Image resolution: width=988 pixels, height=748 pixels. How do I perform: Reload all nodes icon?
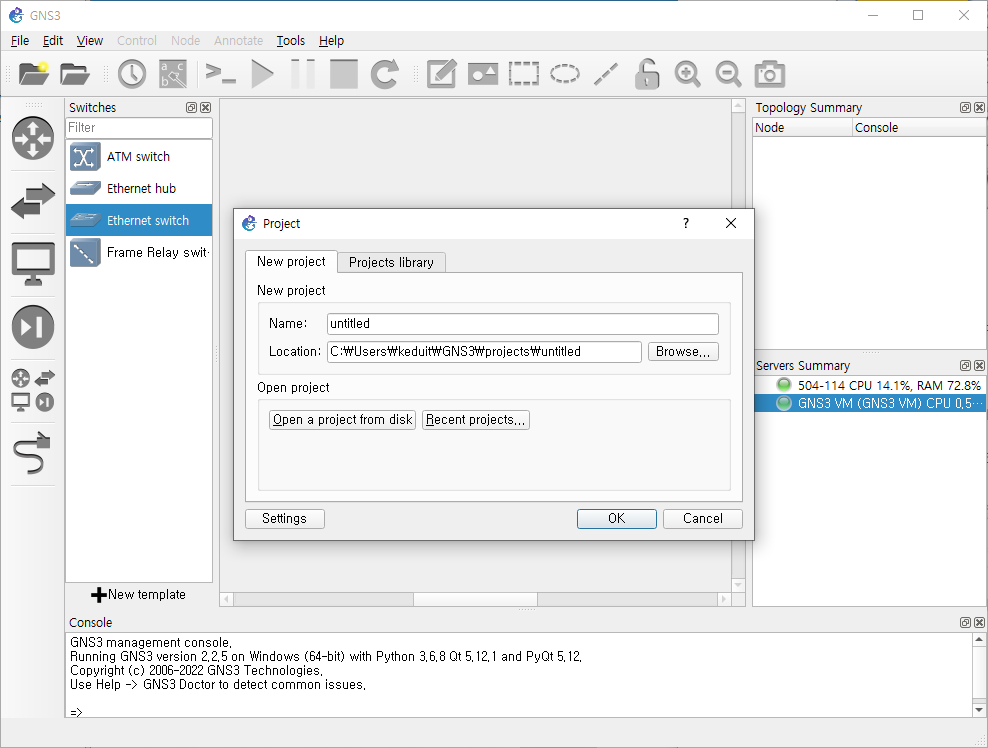[x=384, y=74]
